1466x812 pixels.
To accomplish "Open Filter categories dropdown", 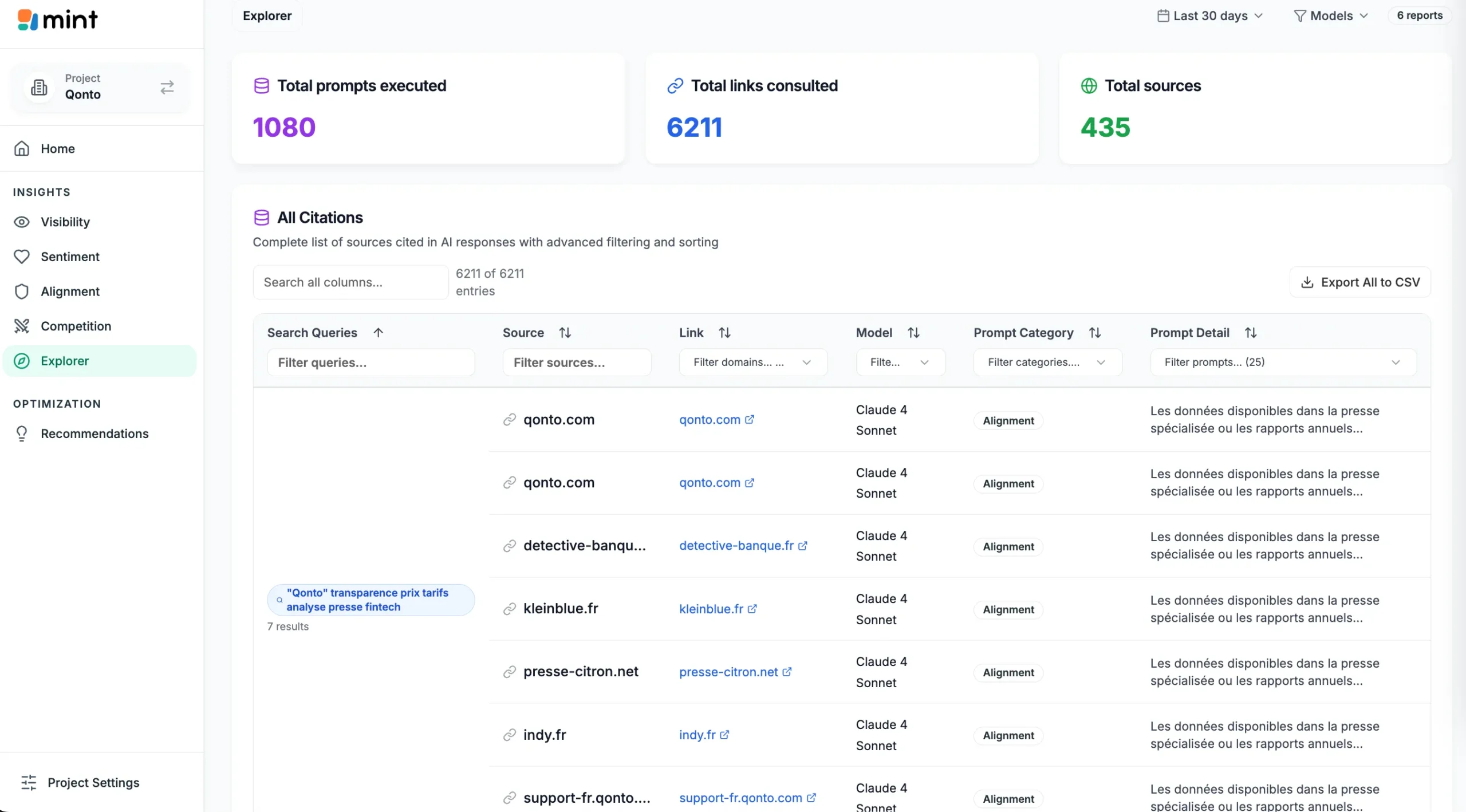I will [x=1047, y=362].
